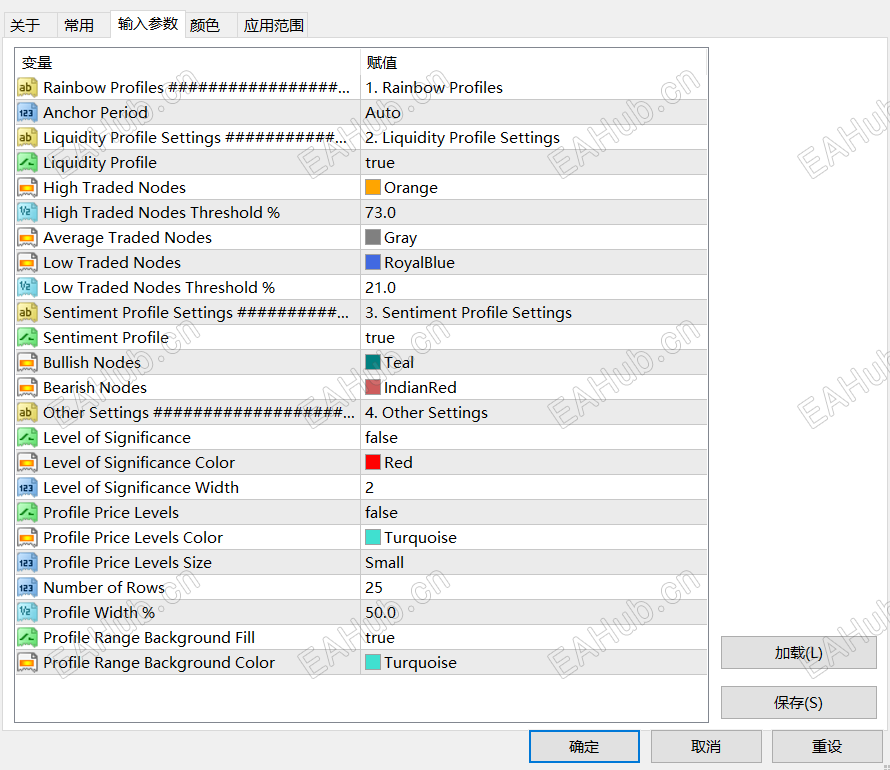
Task: Edit the High Traded Nodes Threshold 73.0 value
Action: pyautogui.click(x=534, y=213)
